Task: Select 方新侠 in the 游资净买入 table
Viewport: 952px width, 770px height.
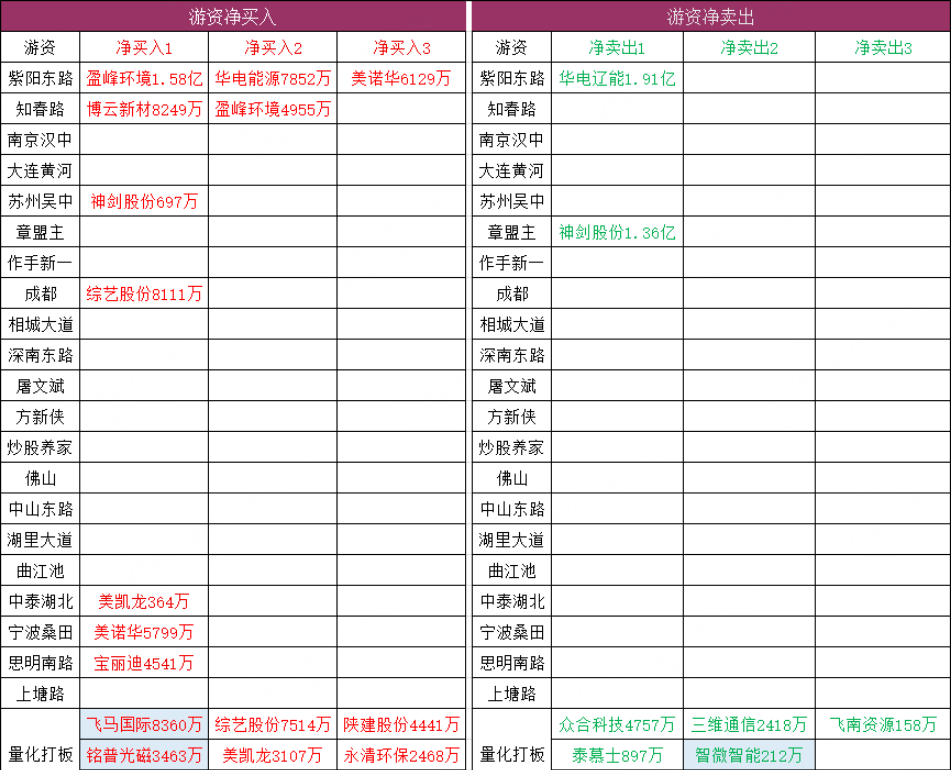Action: coord(40,417)
